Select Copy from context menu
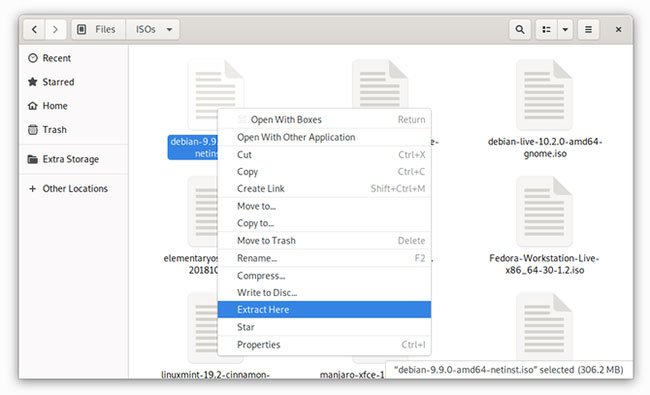The height and width of the screenshot is (395, 650). [324, 172]
